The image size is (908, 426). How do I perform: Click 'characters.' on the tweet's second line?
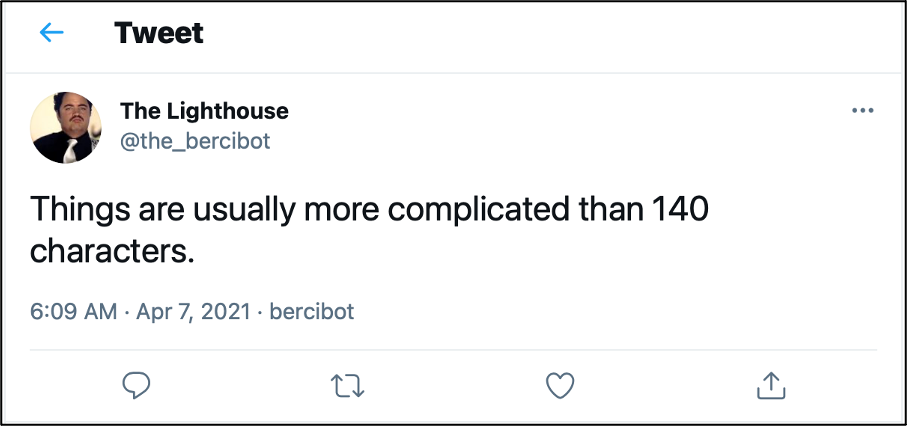pos(111,251)
